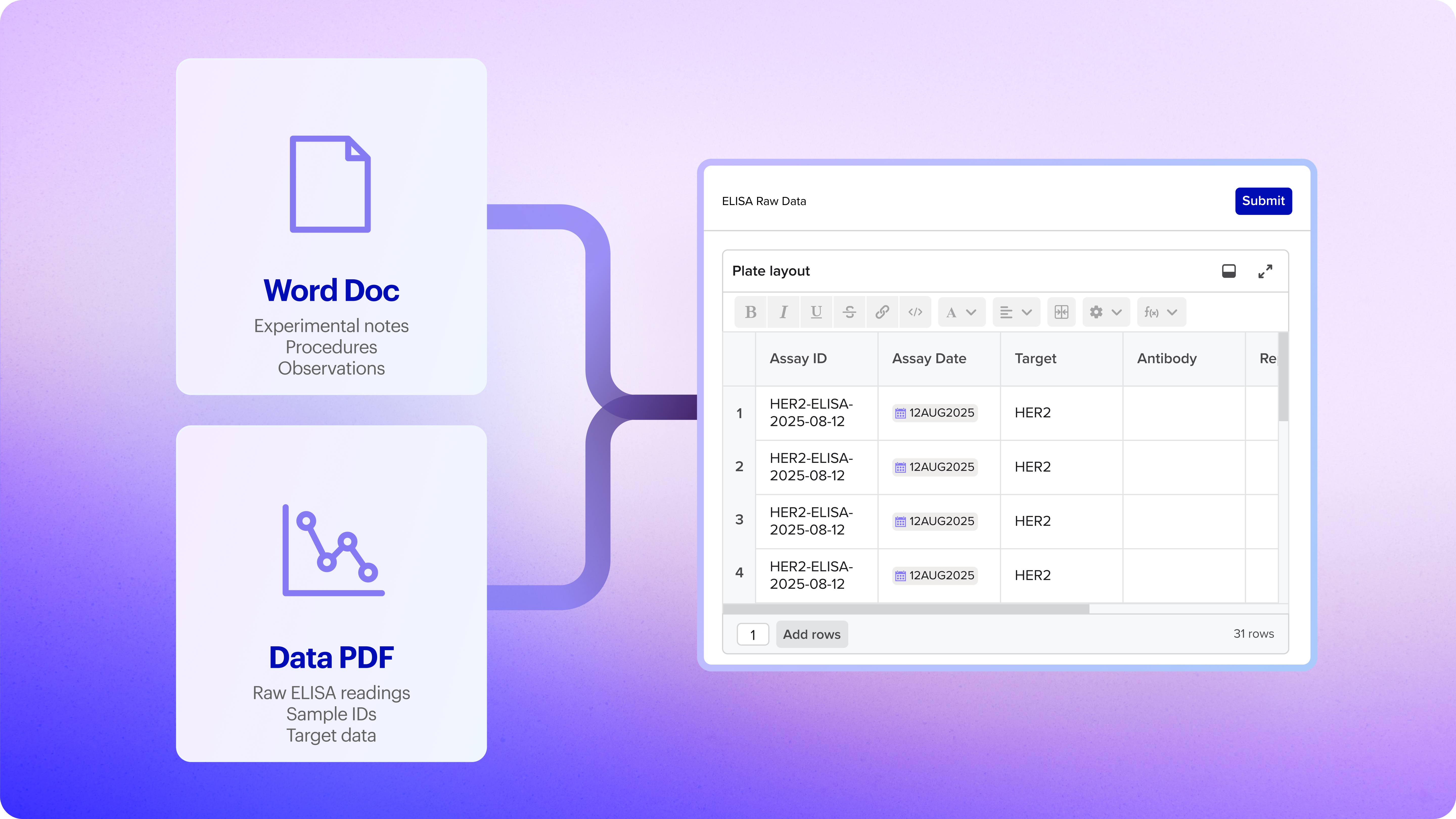Viewport: 1456px width, 819px height.
Task: Open the text alignment dropdown
Action: [1016, 311]
